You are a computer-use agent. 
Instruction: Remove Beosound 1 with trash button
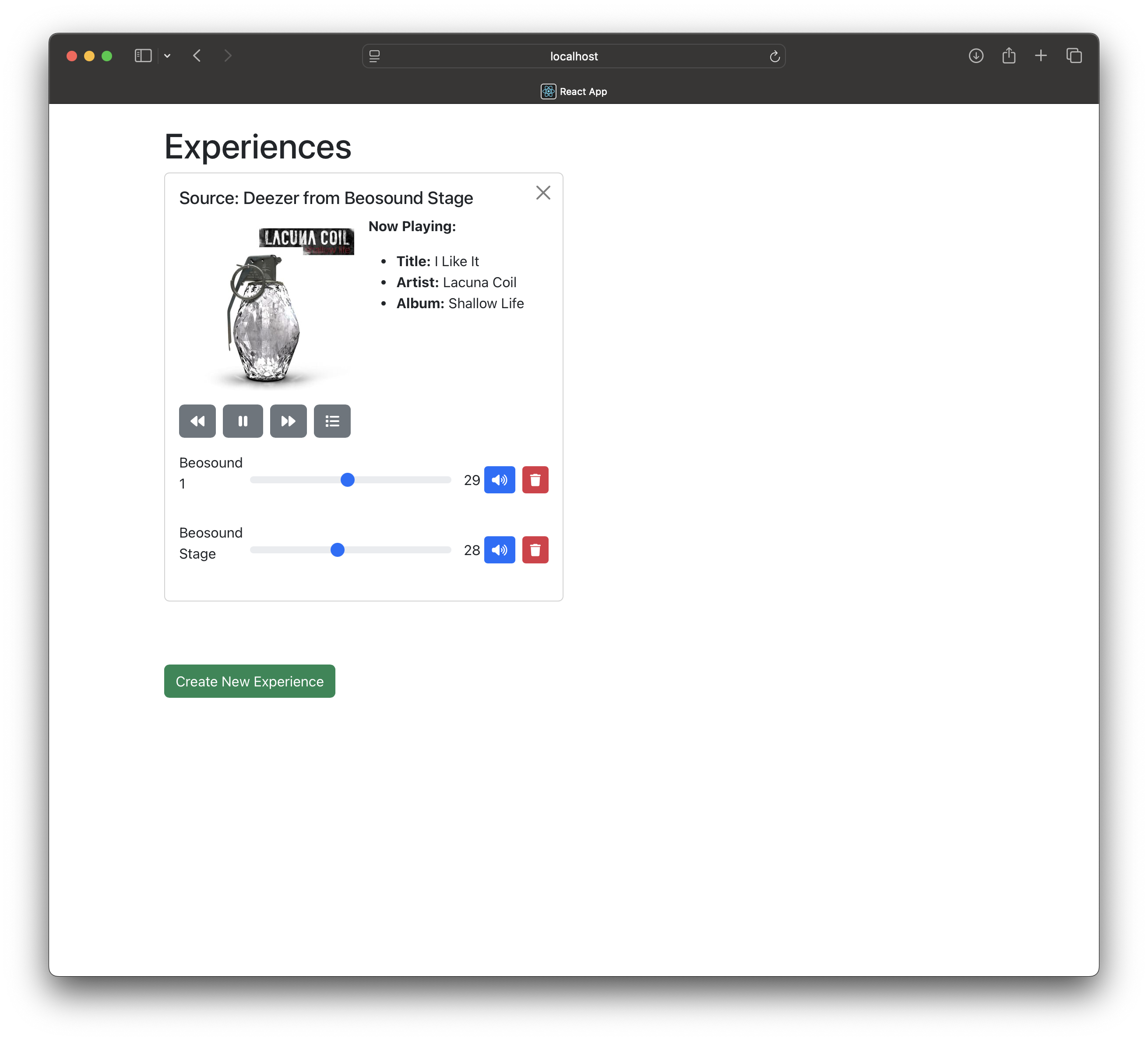[535, 479]
